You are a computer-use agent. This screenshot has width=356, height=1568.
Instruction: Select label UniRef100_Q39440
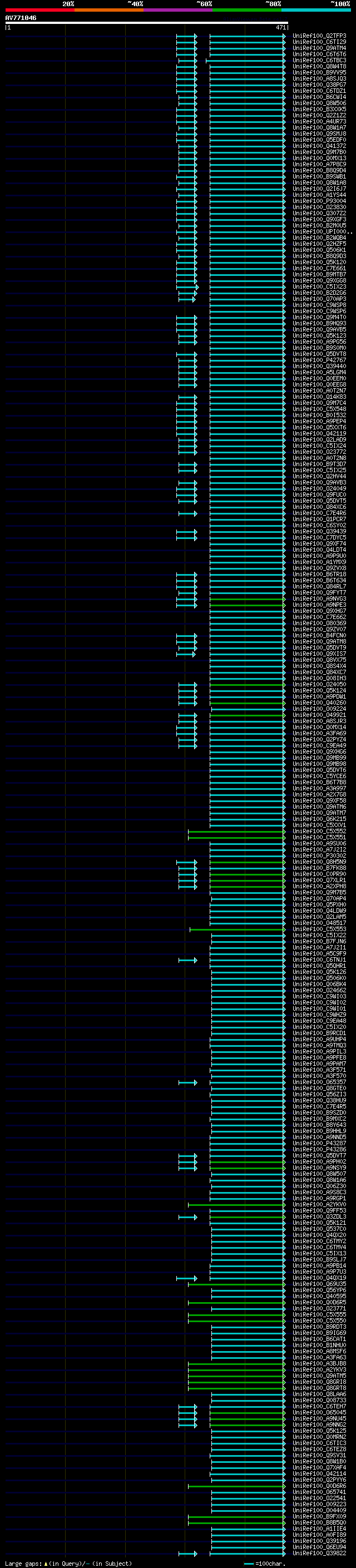319,367
